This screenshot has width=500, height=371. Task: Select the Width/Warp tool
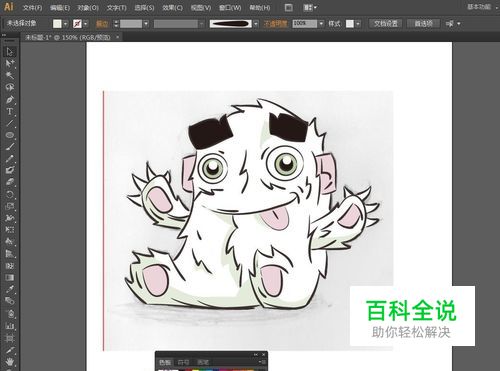(x=9, y=218)
